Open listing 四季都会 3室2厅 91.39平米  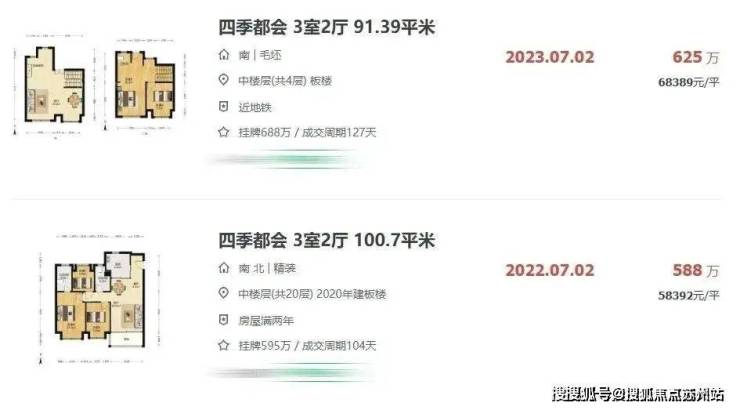(x=326, y=27)
